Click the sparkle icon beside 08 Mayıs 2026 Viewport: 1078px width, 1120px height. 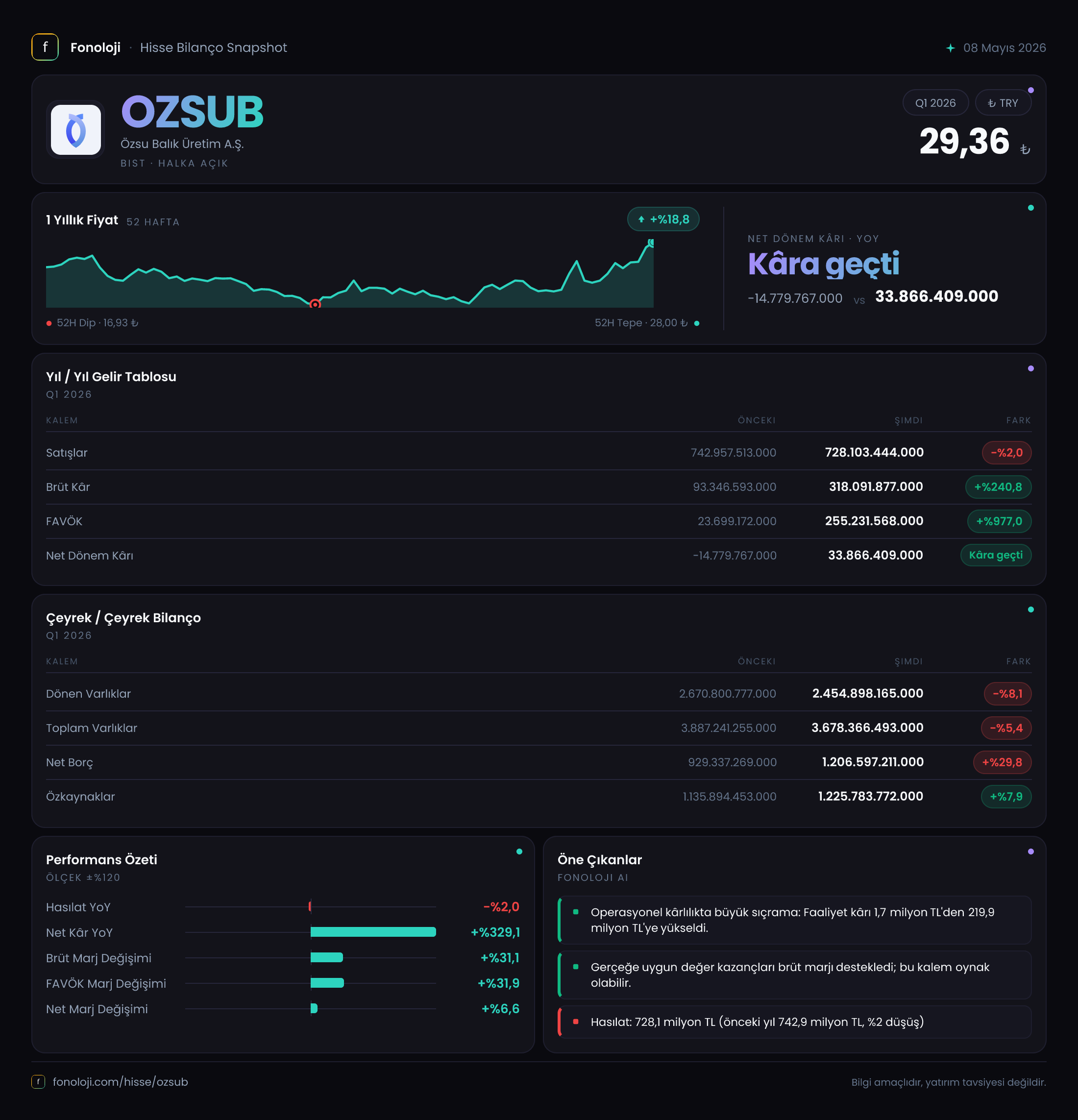950,48
